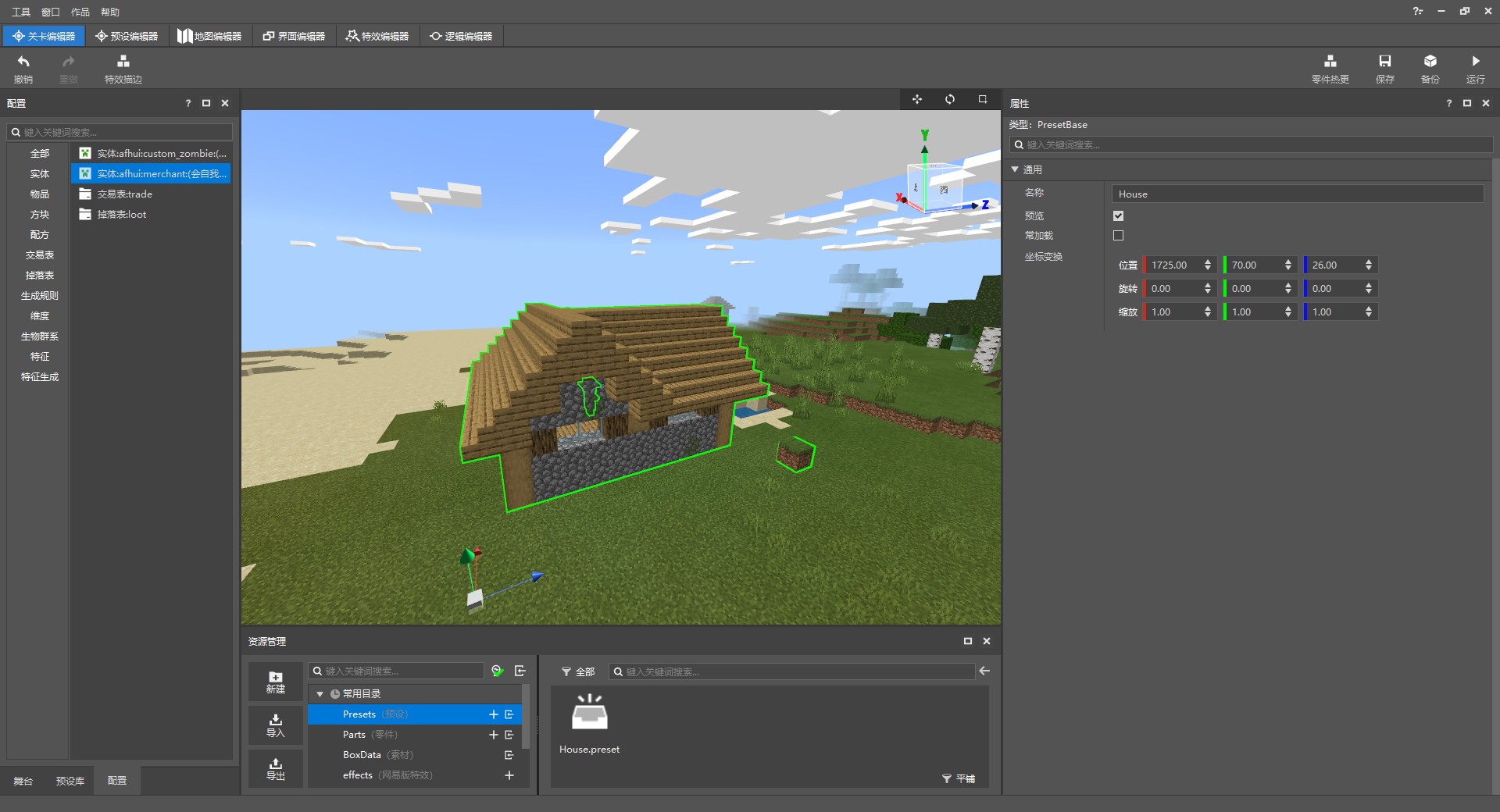Image resolution: width=1500 pixels, height=812 pixels.
Task: Click stepper arrows of position Y 70.00
Action: pyautogui.click(x=1288, y=265)
